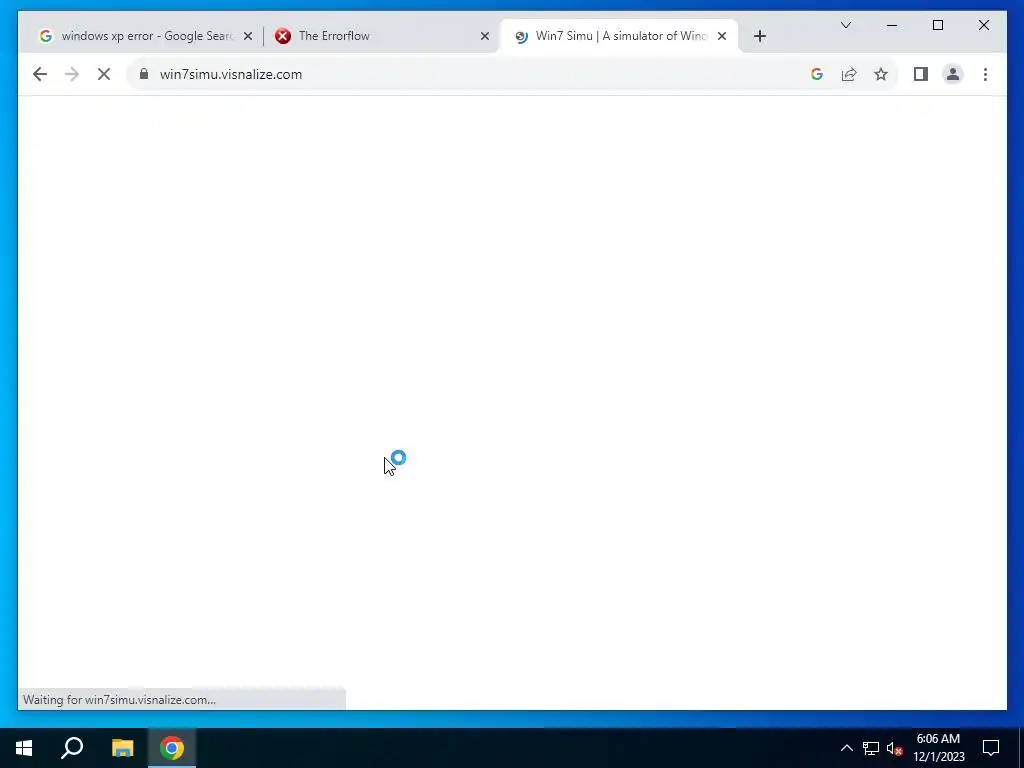The height and width of the screenshot is (768, 1024).
Task: Select the Win7 Simu tab
Action: (x=620, y=36)
